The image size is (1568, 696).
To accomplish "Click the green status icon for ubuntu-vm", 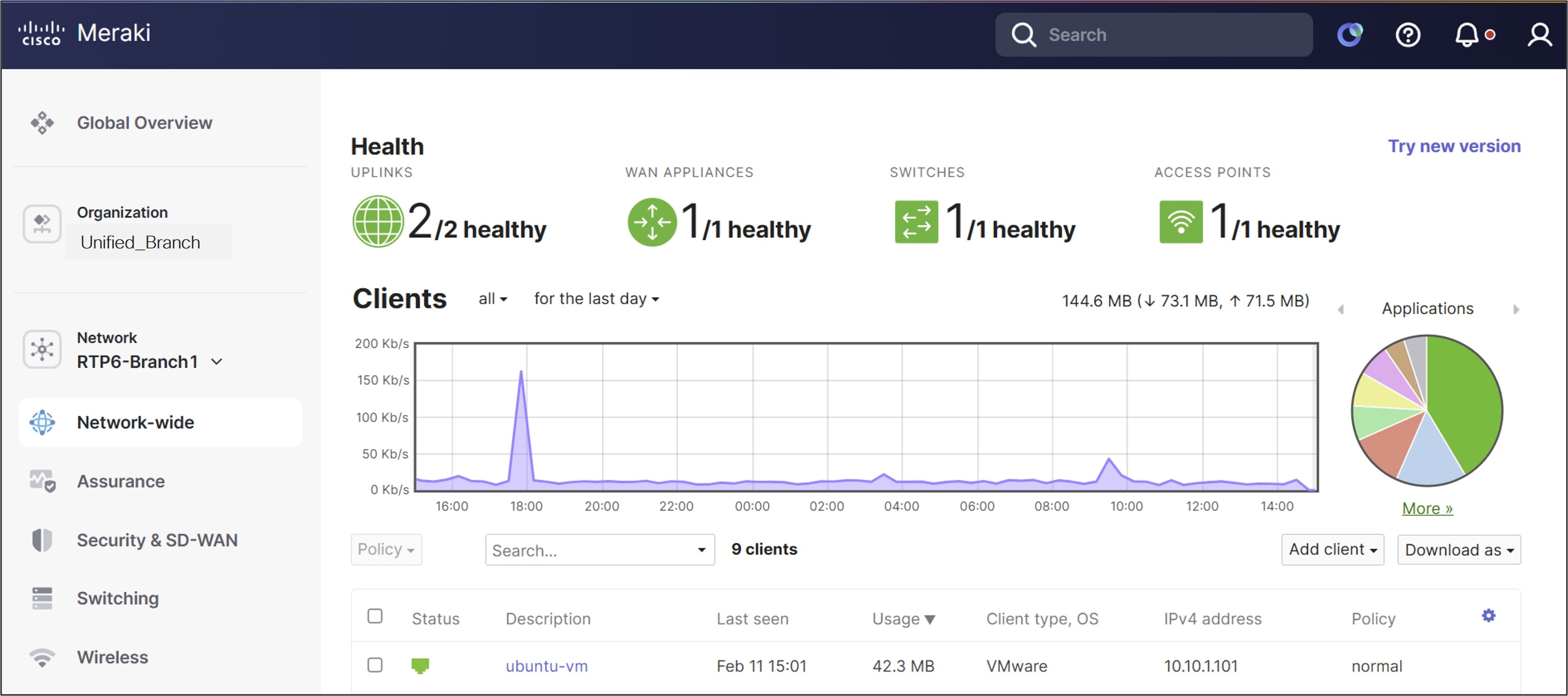I will coord(420,666).
